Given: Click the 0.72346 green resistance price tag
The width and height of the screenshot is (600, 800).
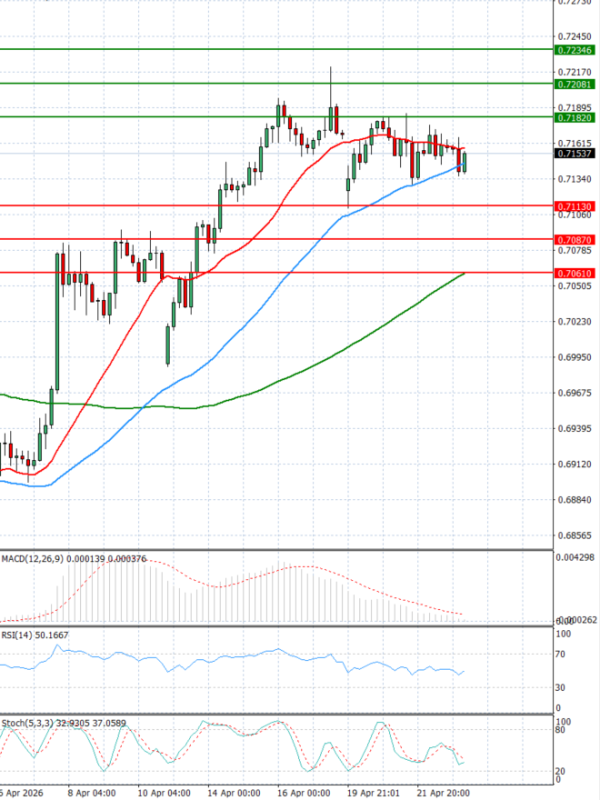Looking at the screenshot, I should coord(575,49).
